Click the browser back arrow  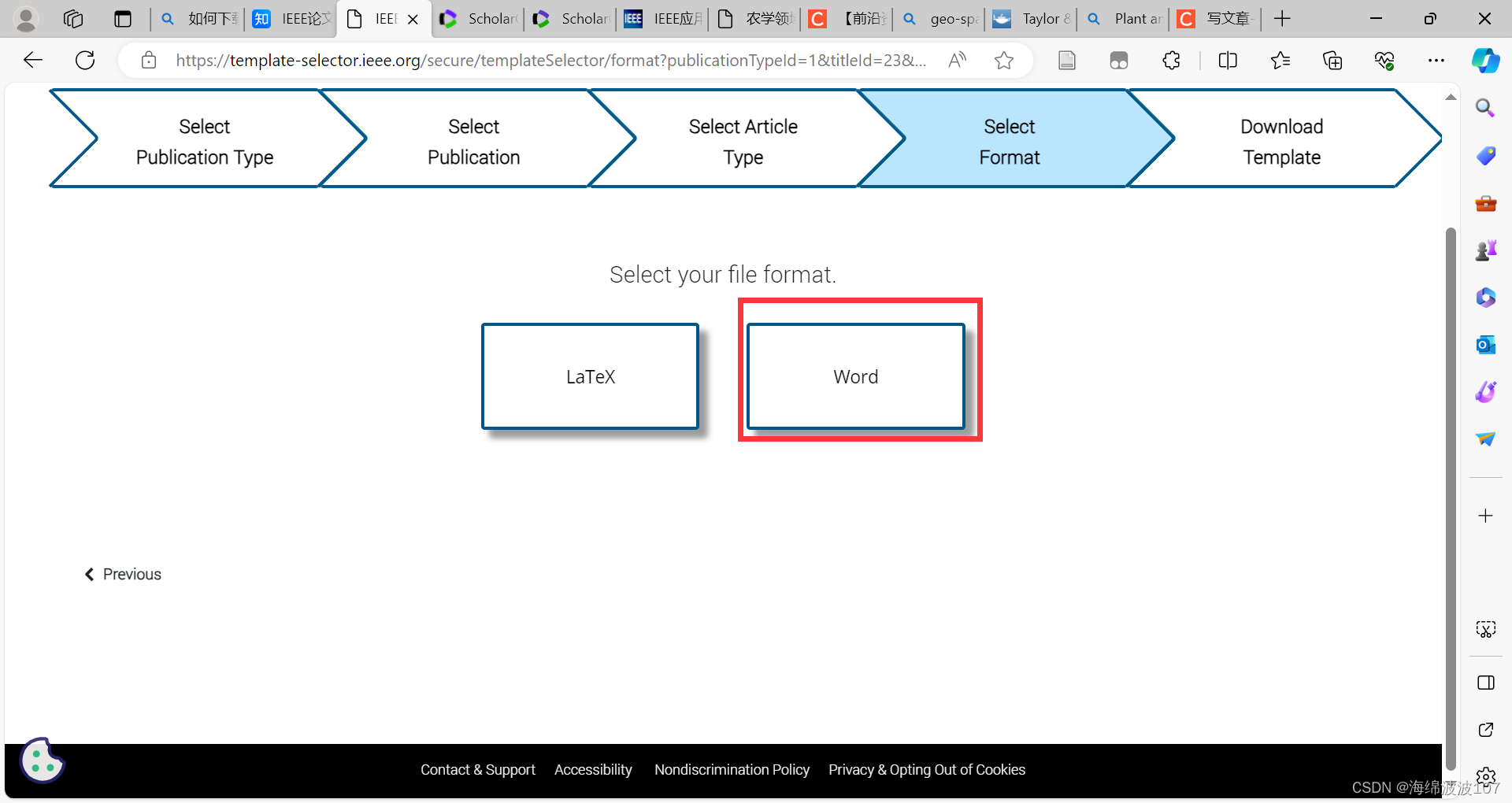(x=33, y=60)
